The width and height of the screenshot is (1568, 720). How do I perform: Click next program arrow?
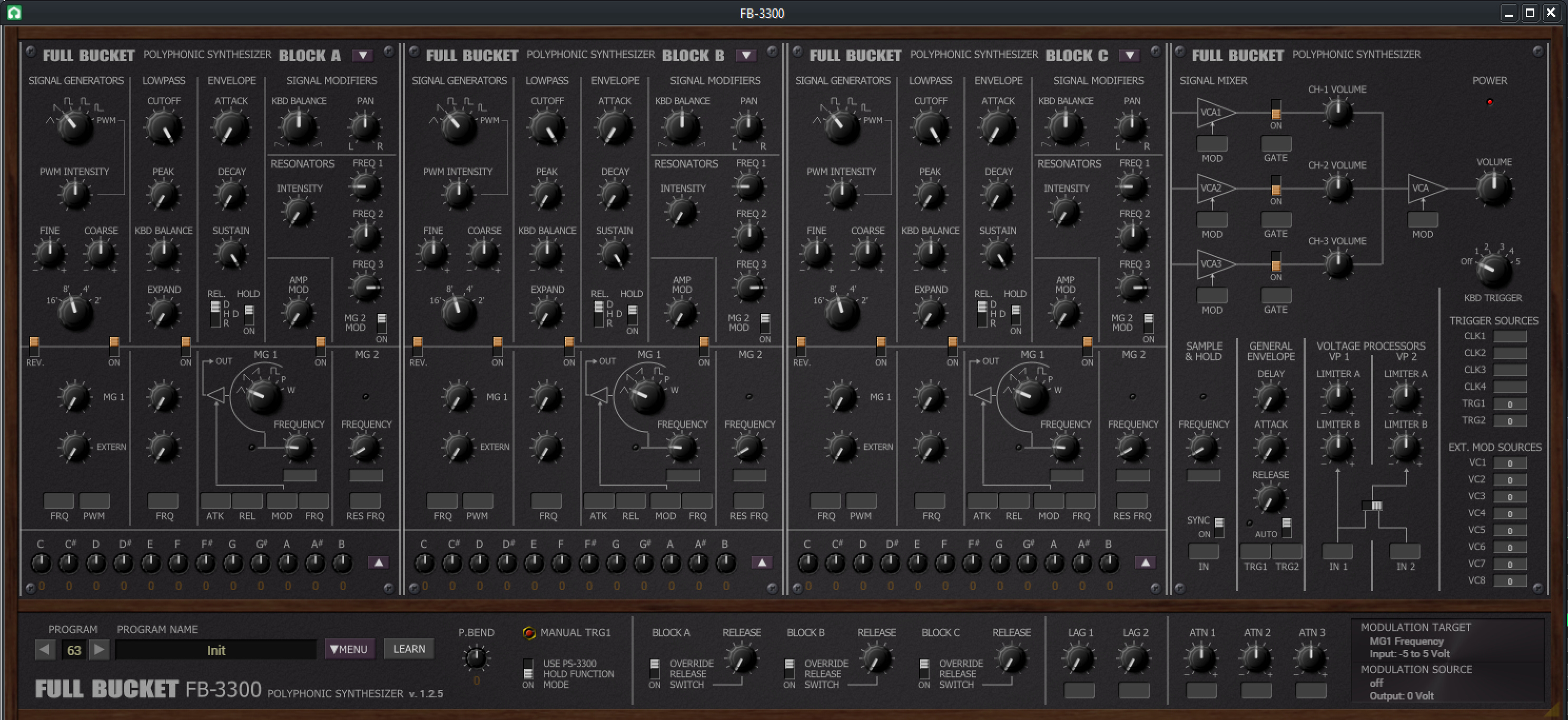tap(98, 649)
